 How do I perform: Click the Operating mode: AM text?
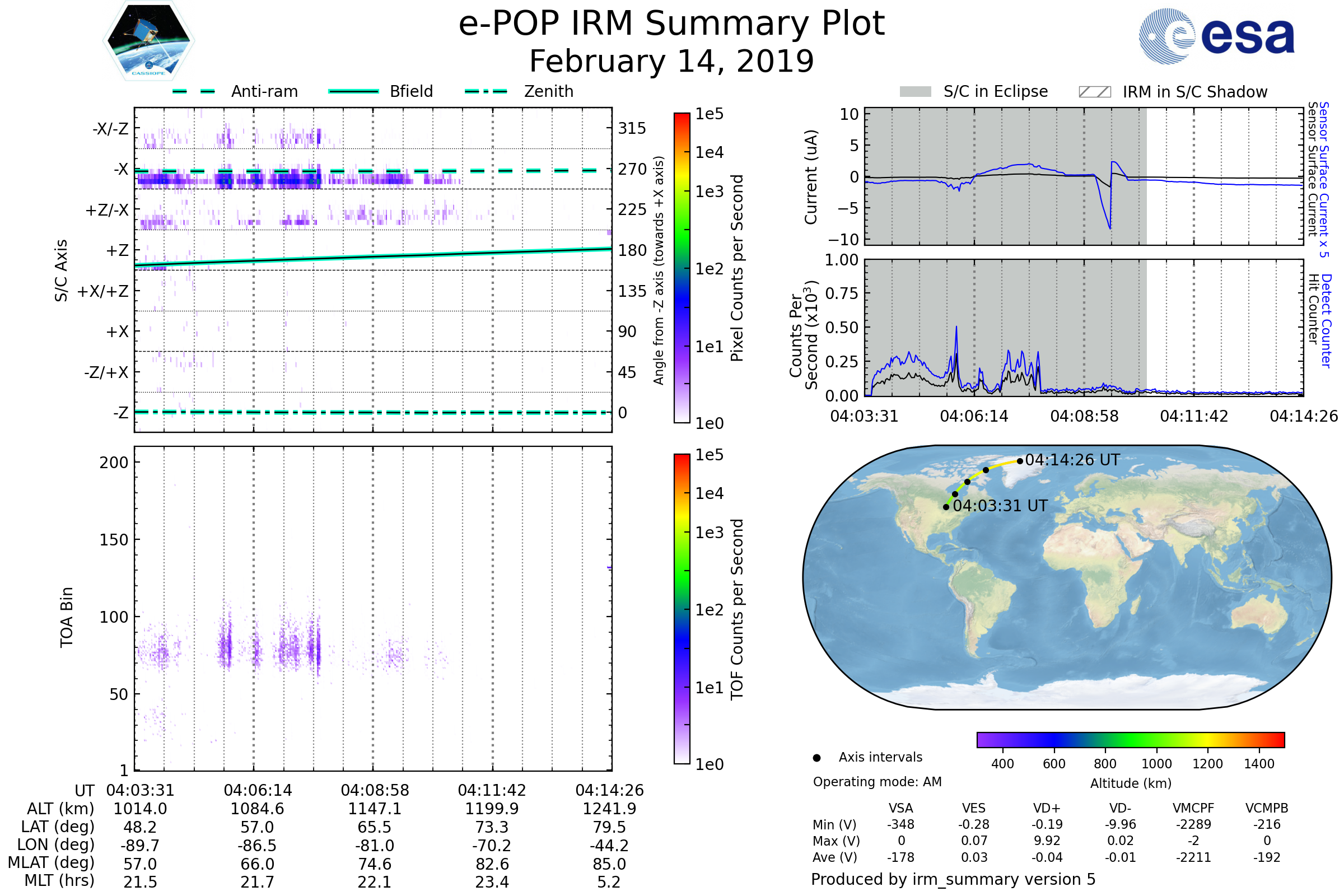point(877,782)
